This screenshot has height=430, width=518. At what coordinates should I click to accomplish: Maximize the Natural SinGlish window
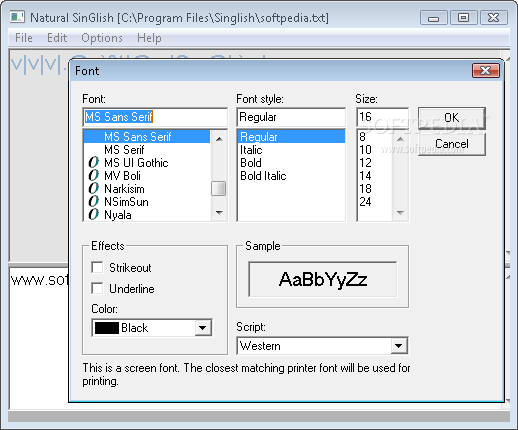pyautogui.click(x=463, y=18)
